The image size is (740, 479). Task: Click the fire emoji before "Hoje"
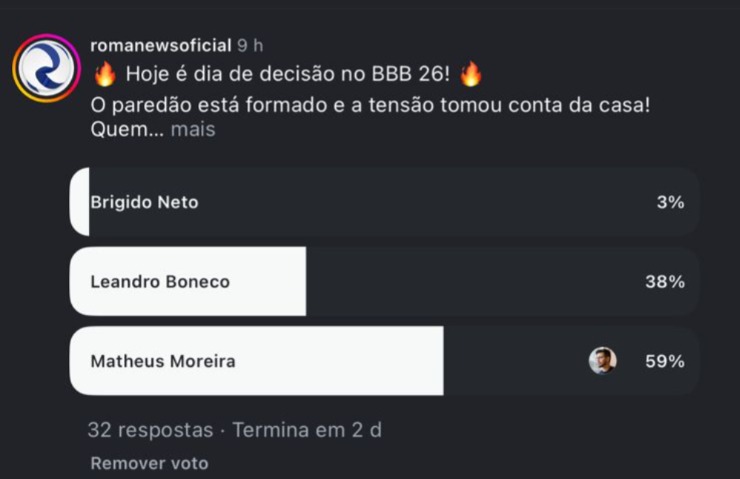105,74
